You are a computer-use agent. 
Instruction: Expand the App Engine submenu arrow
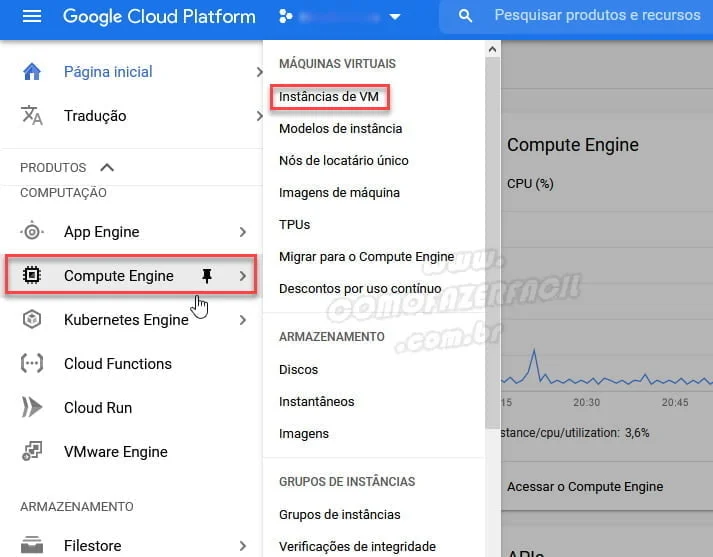tap(243, 232)
